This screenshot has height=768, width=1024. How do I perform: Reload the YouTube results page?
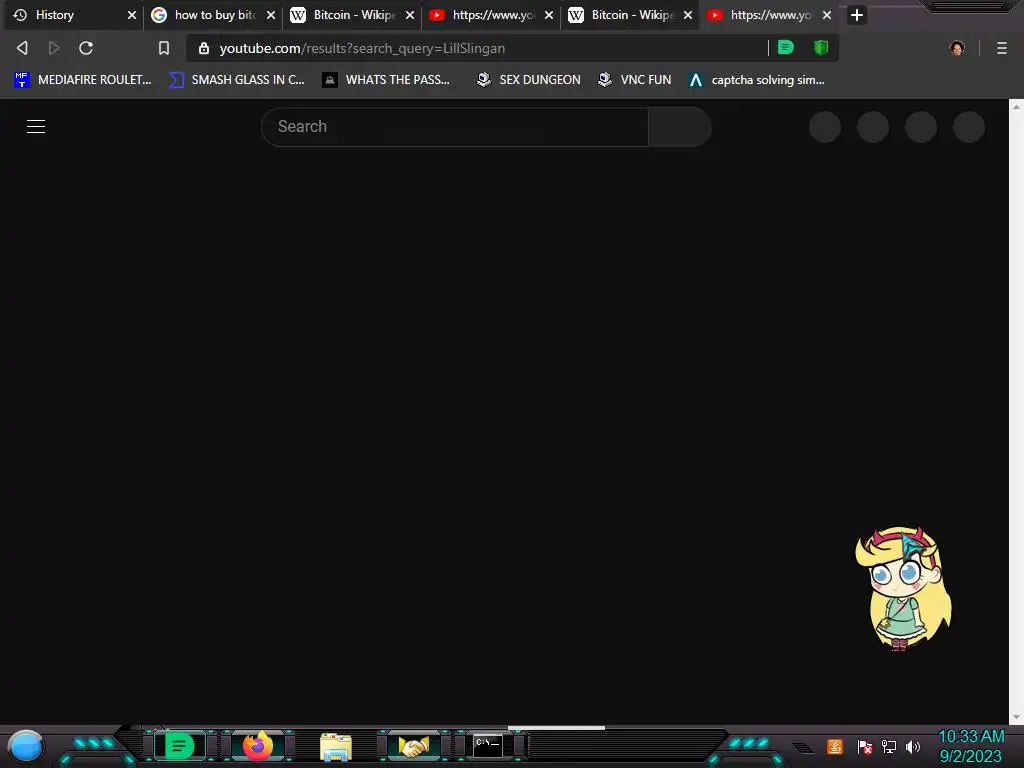point(86,48)
